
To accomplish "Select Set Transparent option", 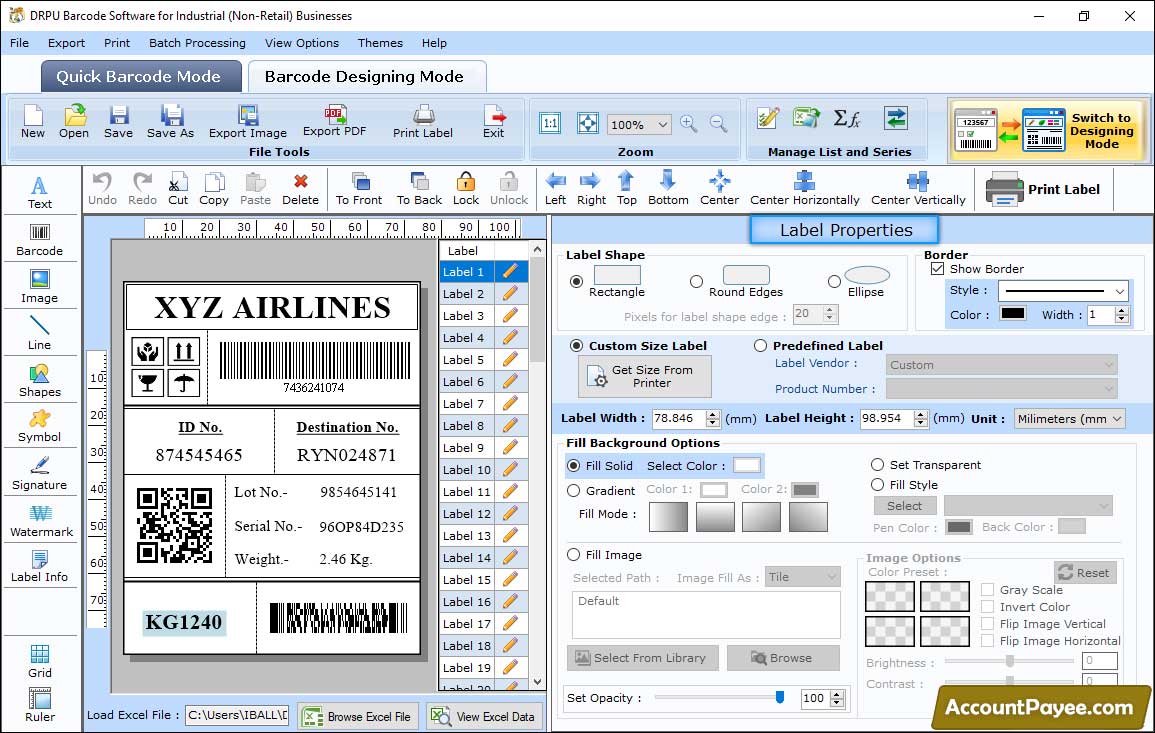I will 877,465.
